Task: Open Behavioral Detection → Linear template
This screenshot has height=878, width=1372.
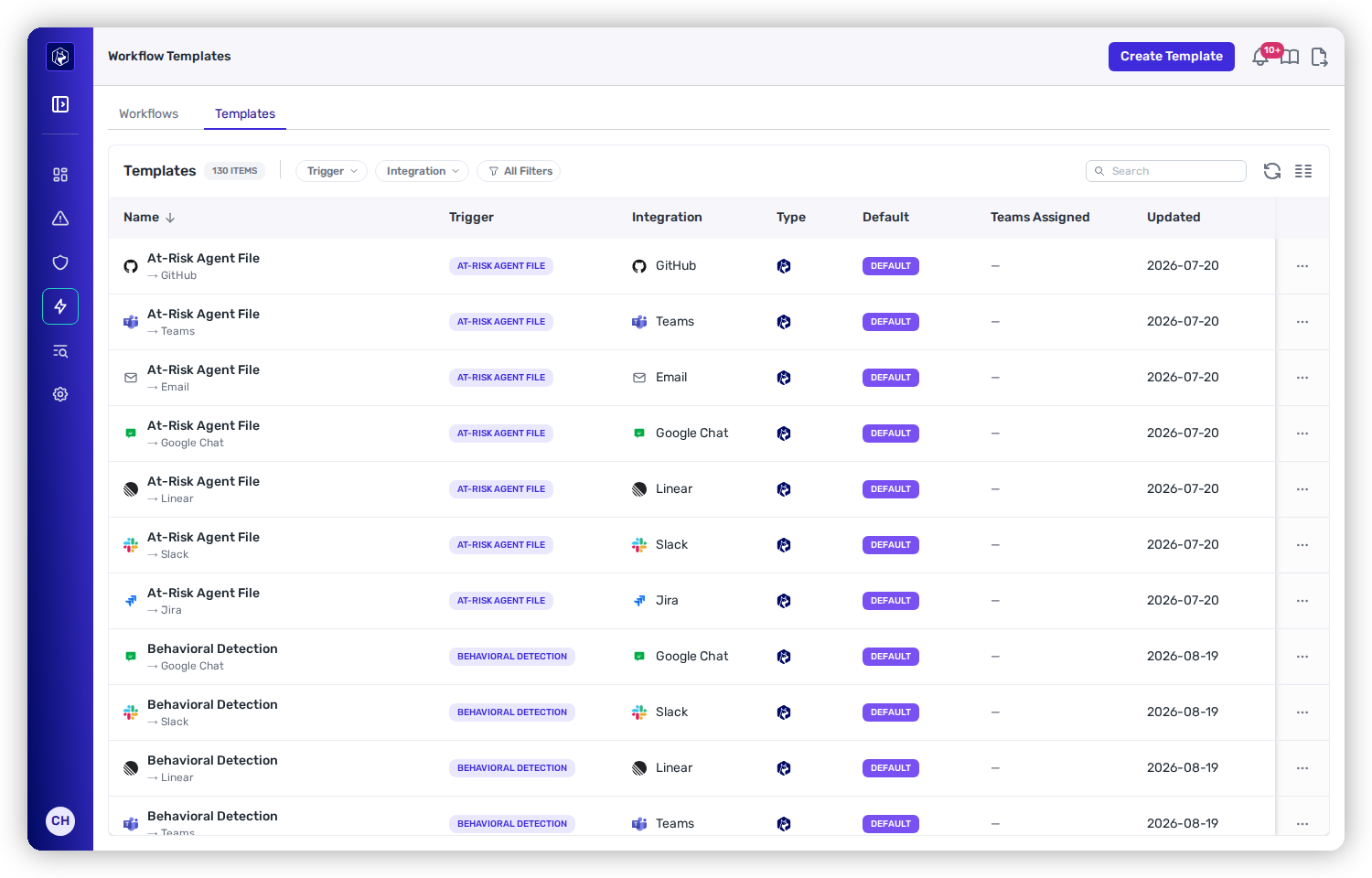Action: pos(212,768)
